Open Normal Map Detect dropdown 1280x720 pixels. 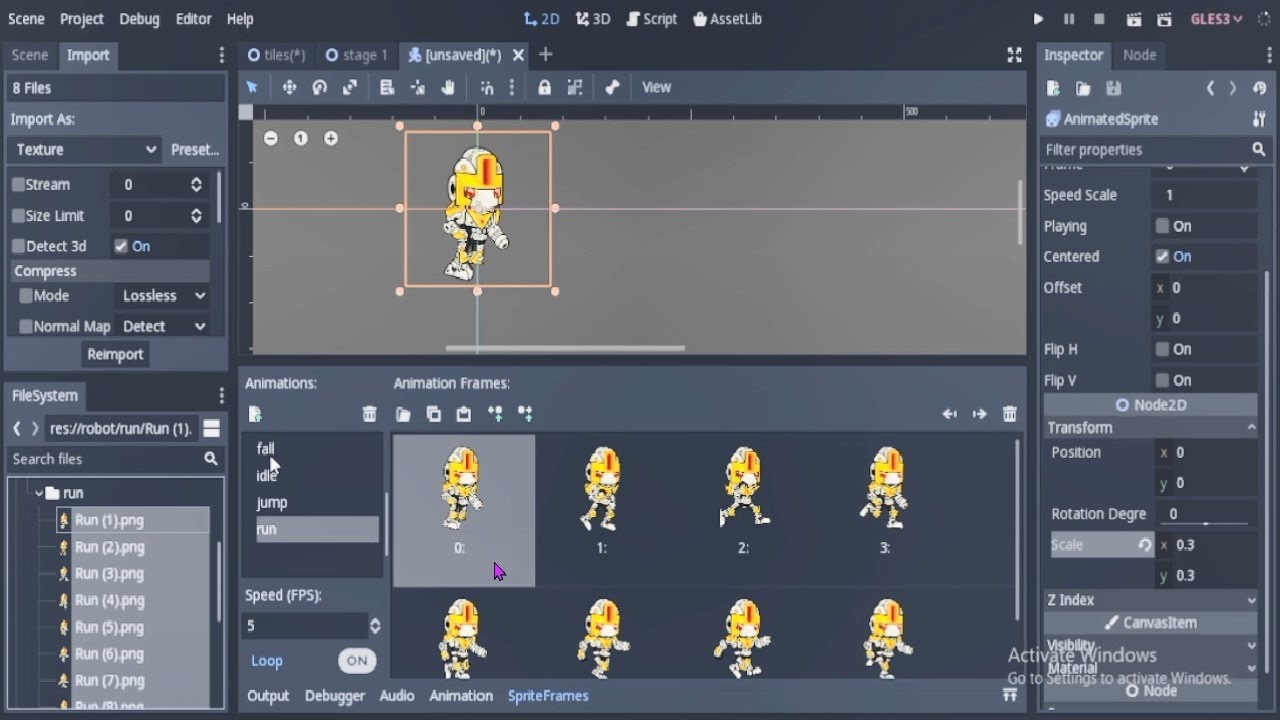click(x=164, y=327)
